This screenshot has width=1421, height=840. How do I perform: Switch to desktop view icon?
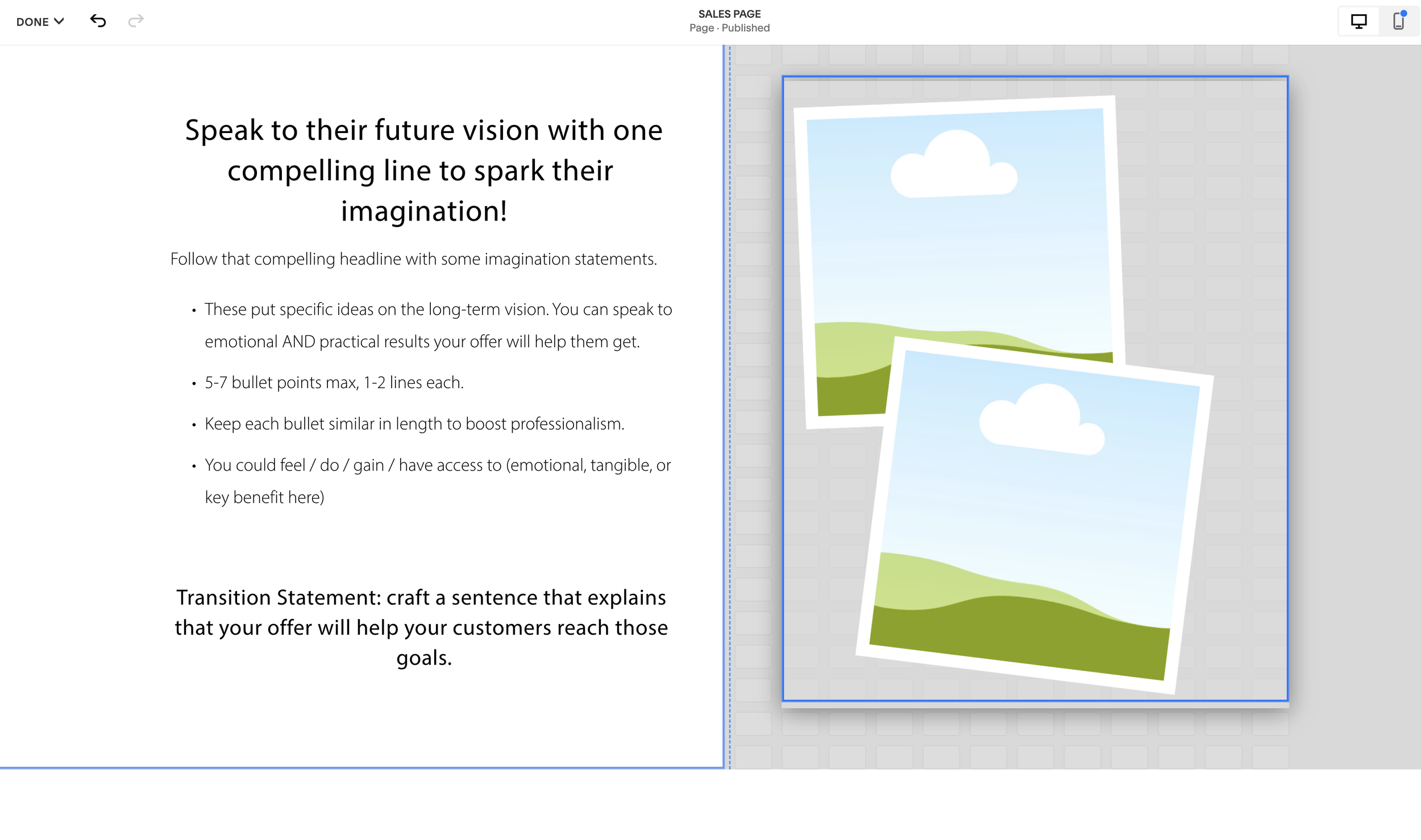pos(1358,22)
